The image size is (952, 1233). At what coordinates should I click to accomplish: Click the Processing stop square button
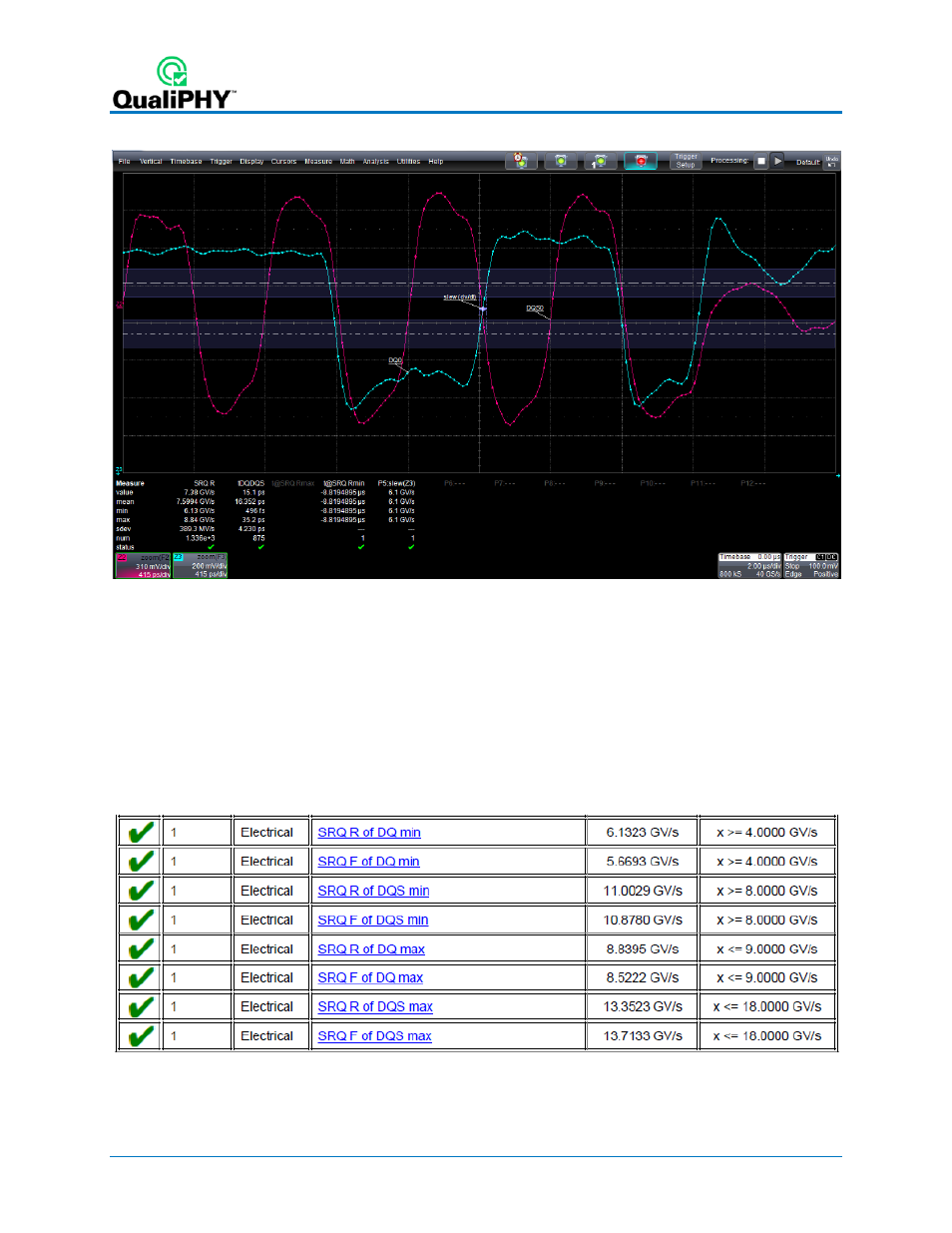[761, 161]
